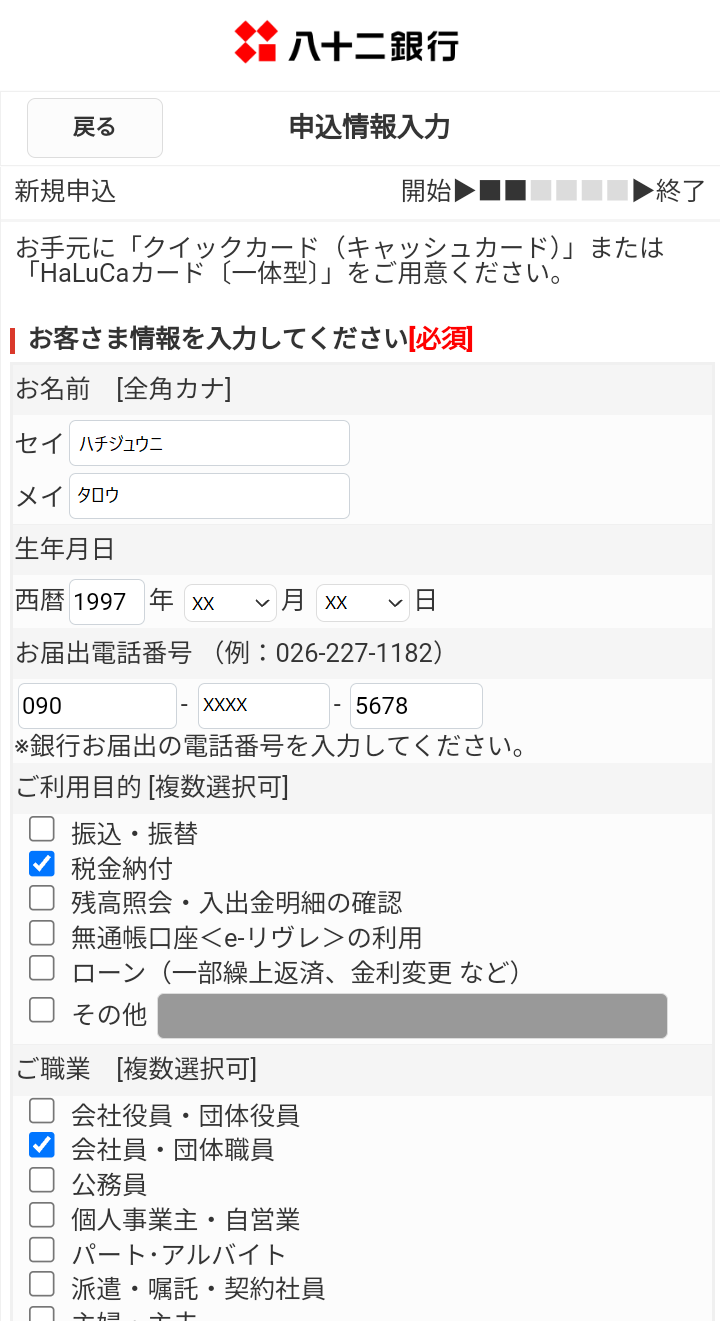This screenshot has height=1321, width=720.
Task: Enable 無通帳口座 e-リヴレ の利用 checkbox
Action: (x=42, y=933)
